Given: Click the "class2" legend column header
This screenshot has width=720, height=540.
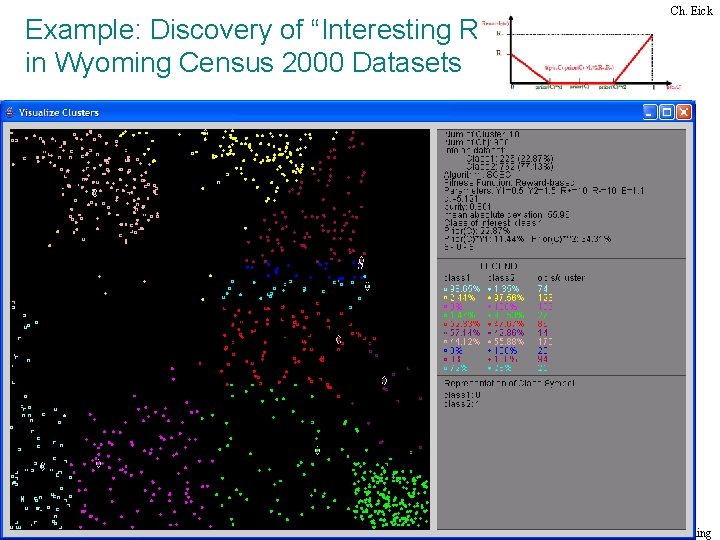Looking at the screenshot, I should coord(501,278).
